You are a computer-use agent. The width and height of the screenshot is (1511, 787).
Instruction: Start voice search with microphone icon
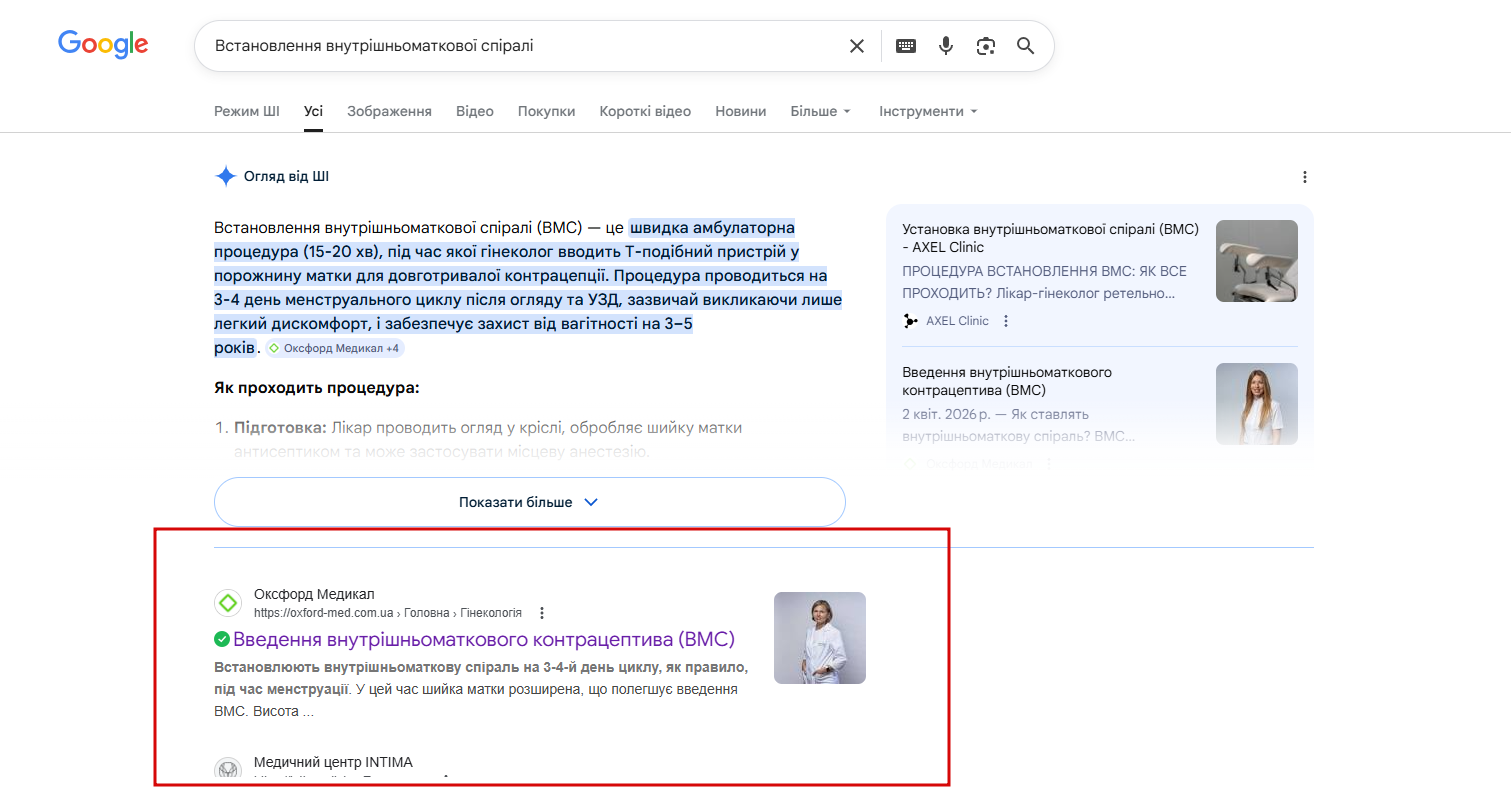pos(946,46)
